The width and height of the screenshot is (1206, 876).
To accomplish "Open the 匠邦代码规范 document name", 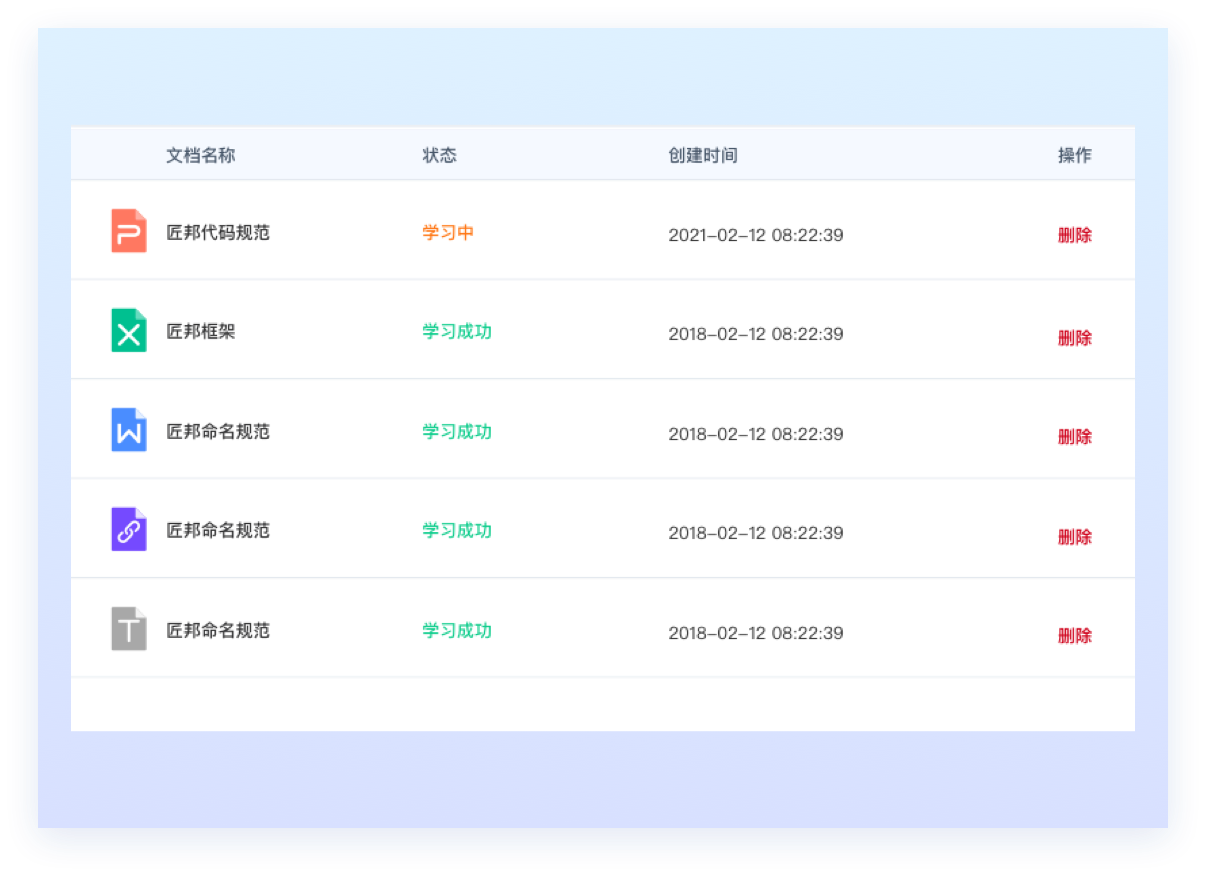I will click(218, 233).
